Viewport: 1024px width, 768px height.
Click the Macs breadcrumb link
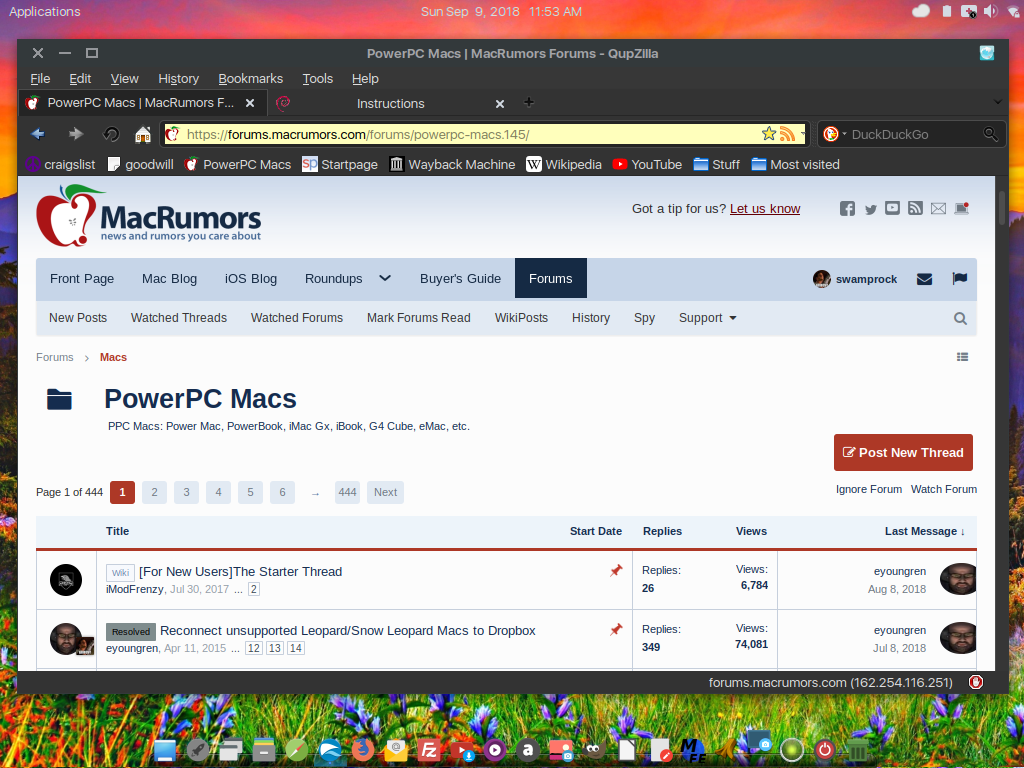point(113,357)
